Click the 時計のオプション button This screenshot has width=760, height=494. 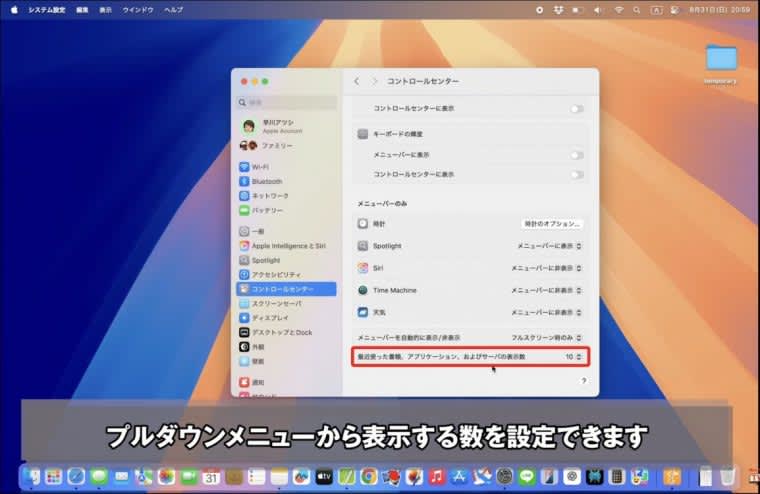pos(551,224)
